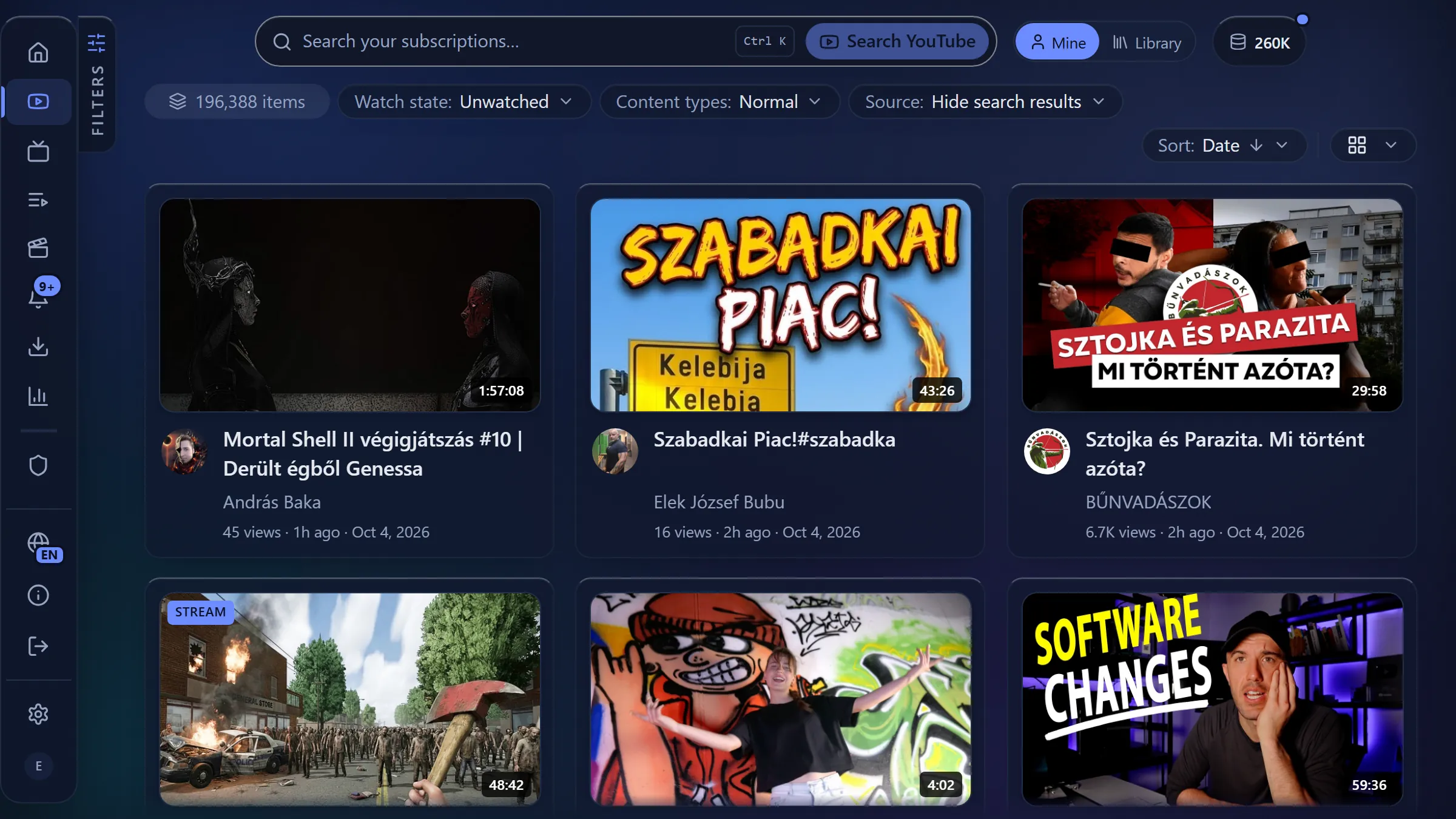Image resolution: width=1456 pixels, height=819 pixels.
Task: Click the 29:58 duration label
Action: pos(1369,391)
